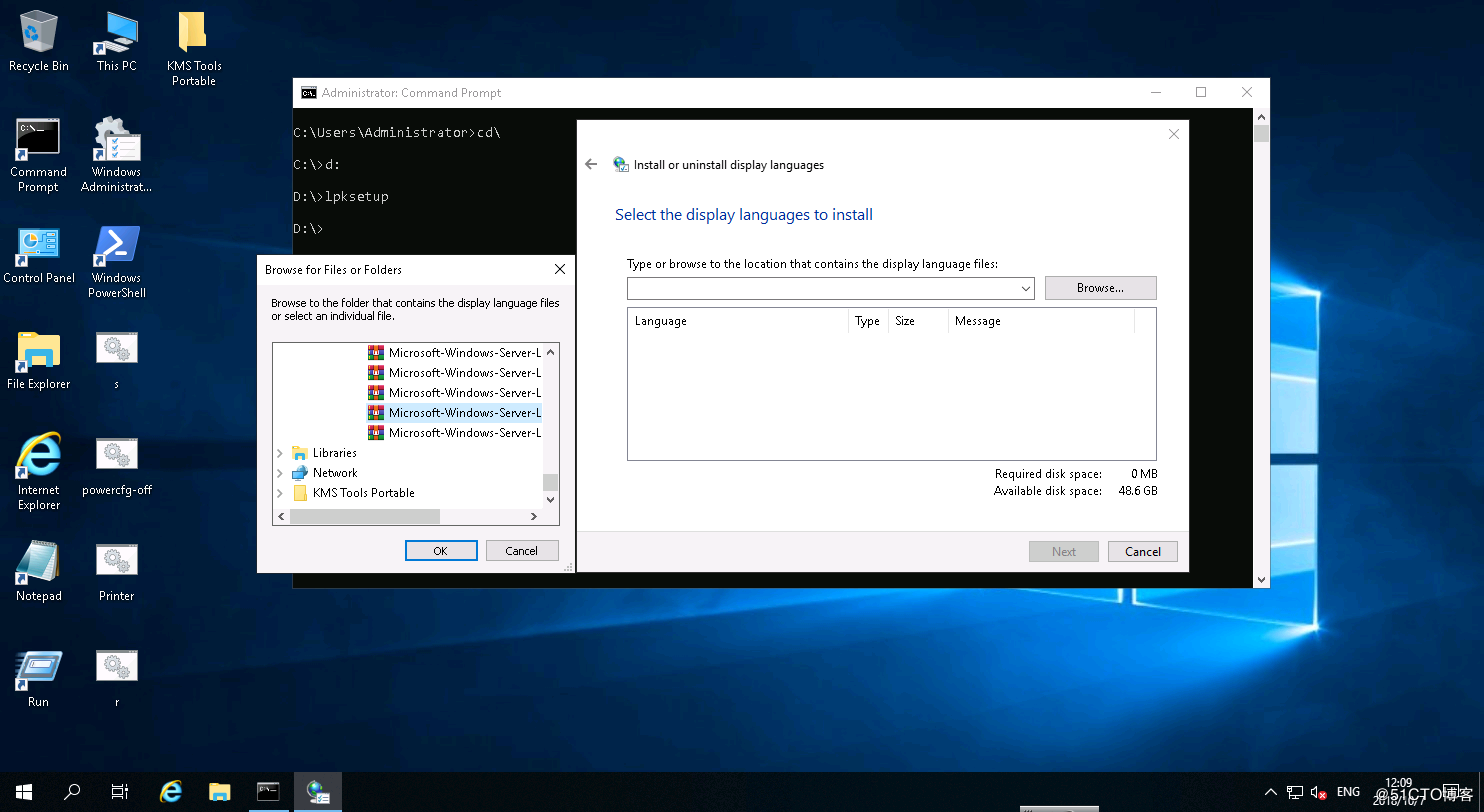The height and width of the screenshot is (812, 1484).
Task: Expand the KMS Tools Portable tree node
Action: (x=280, y=493)
